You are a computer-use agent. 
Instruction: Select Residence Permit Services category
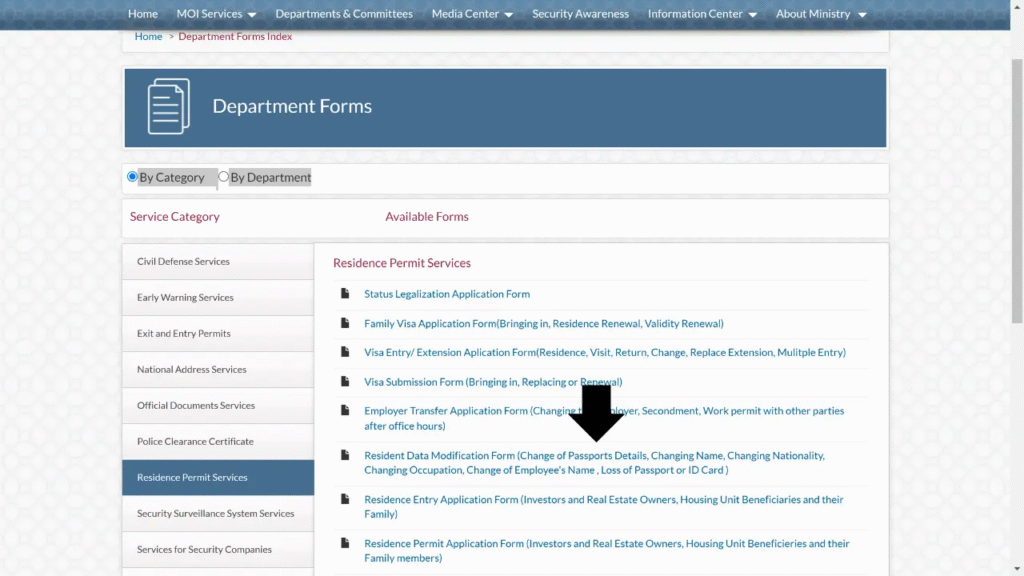(217, 477)
